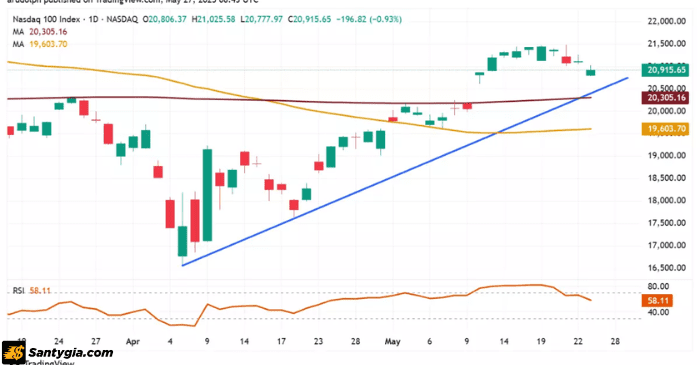Click the 80.00 RSI scale label
This screenshot has height=365, width=700.
click(658, 286)
